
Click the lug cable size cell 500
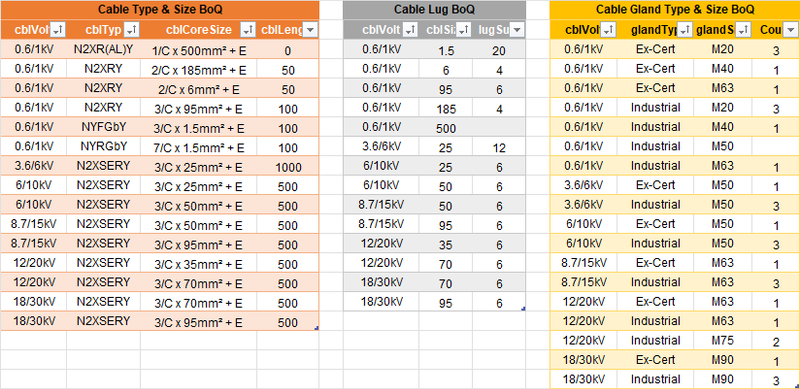(x=446, y=128)
